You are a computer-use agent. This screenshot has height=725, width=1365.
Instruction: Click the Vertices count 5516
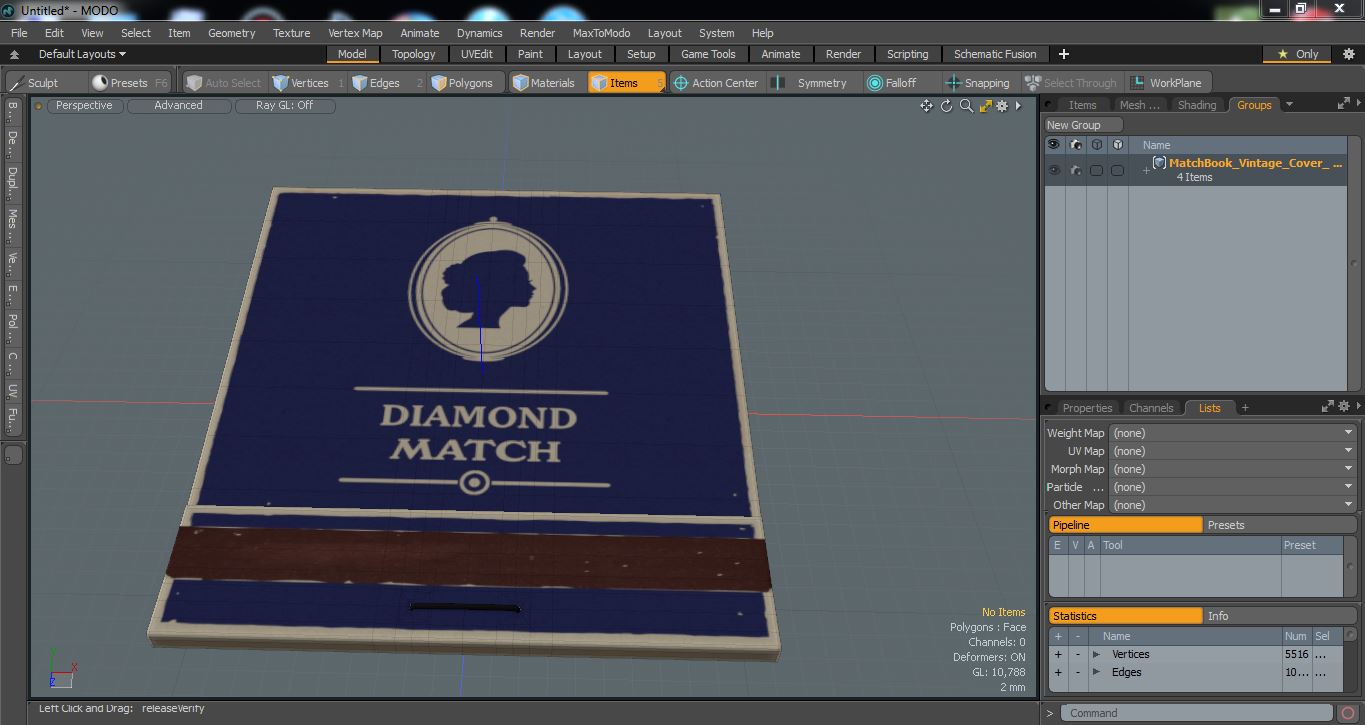pos(1296,654)
